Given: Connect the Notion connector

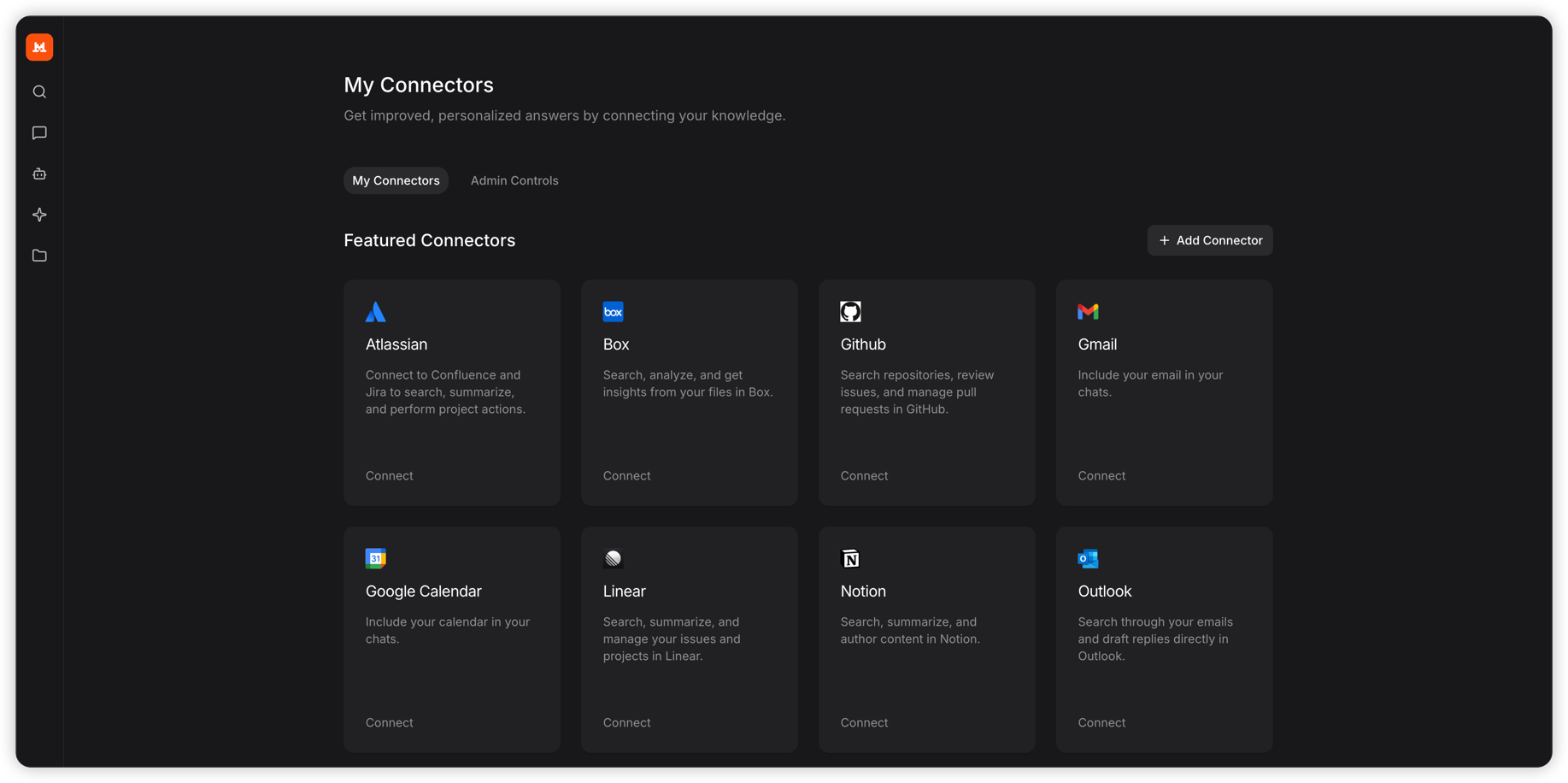Looking at the screenshot, I should [864, 722].
